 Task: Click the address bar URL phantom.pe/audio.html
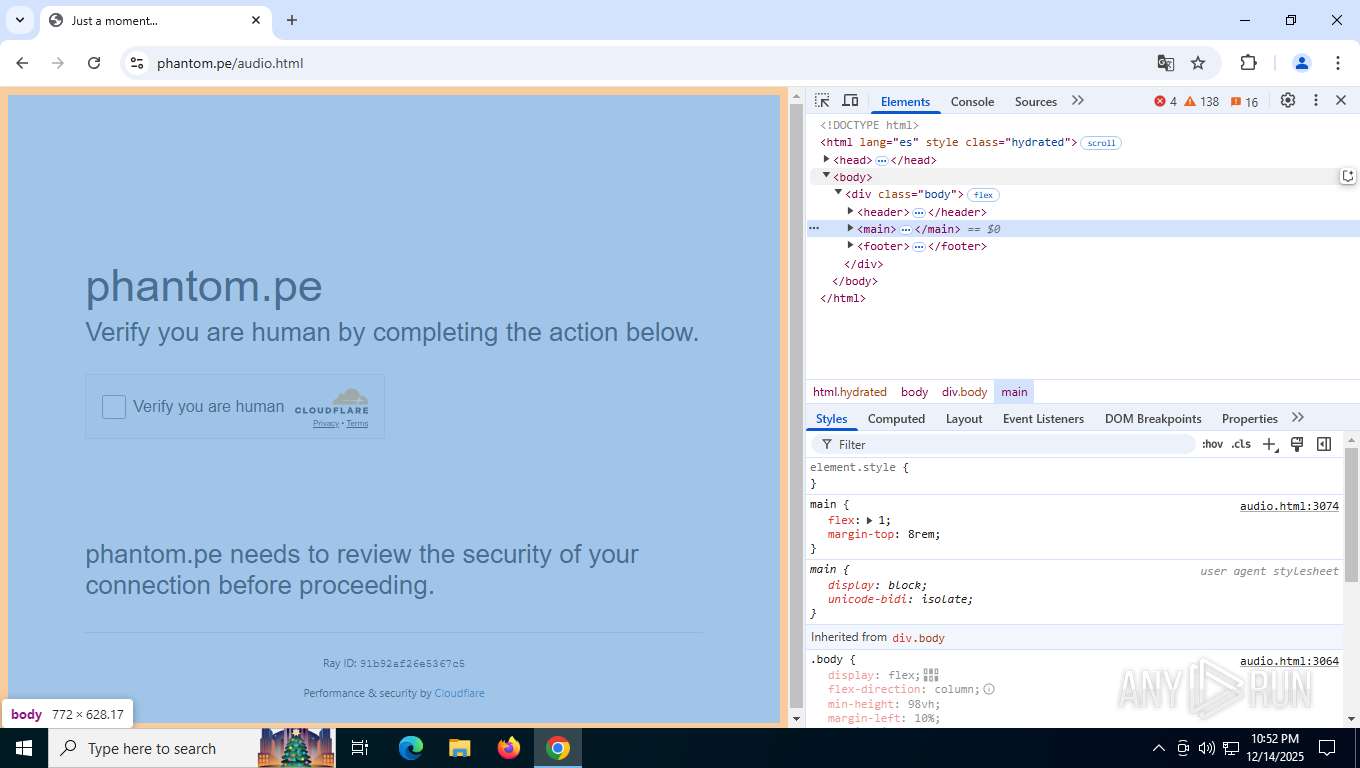click(x=230, y=63)
